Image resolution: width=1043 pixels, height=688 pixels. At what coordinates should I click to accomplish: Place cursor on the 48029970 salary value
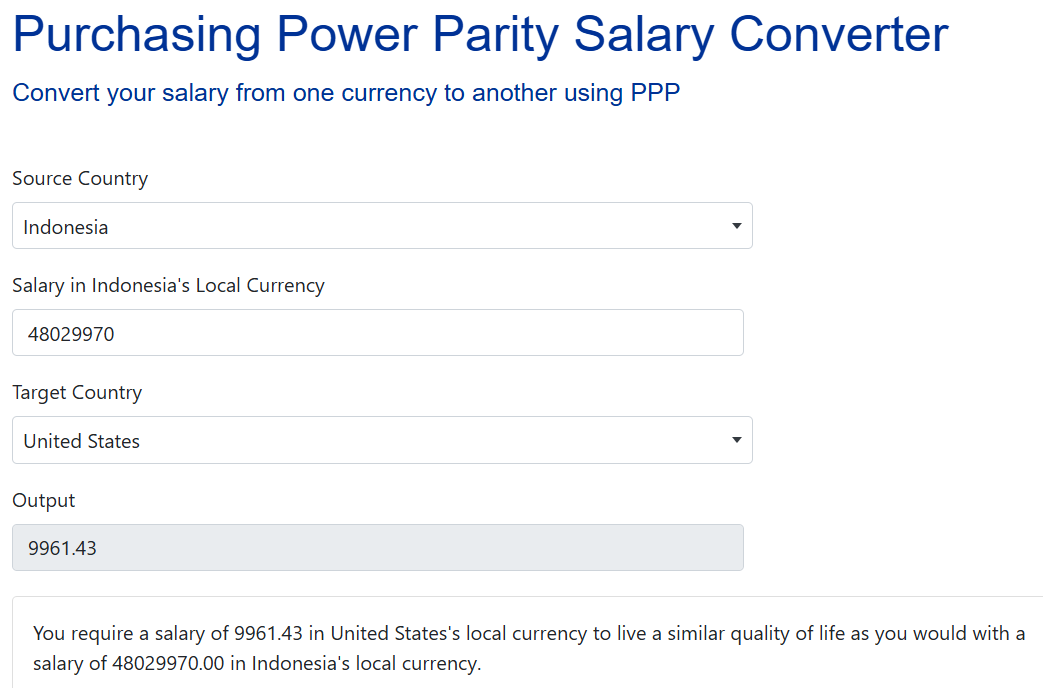click(71, 334)
